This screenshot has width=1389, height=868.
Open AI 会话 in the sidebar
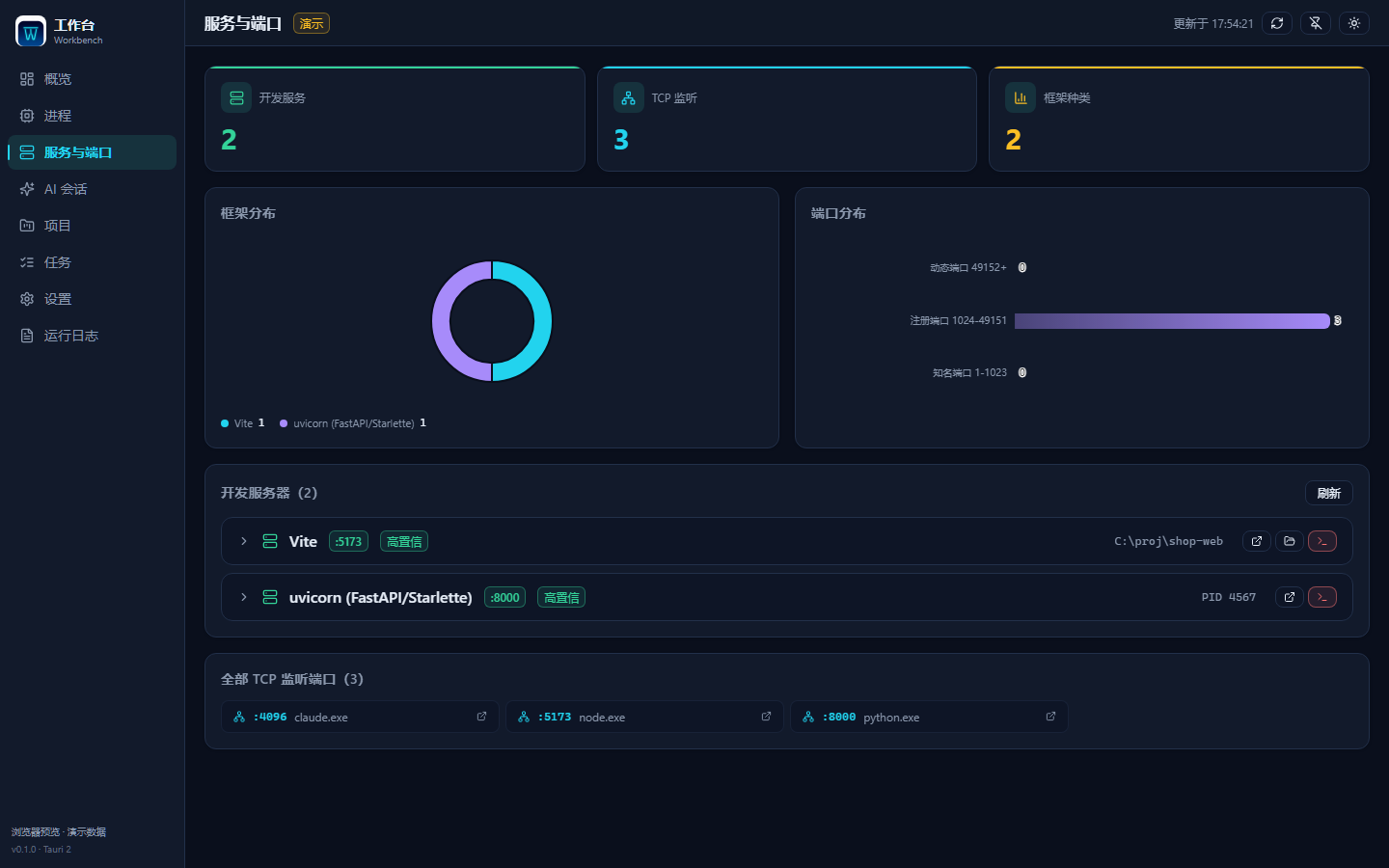(92, 189)
